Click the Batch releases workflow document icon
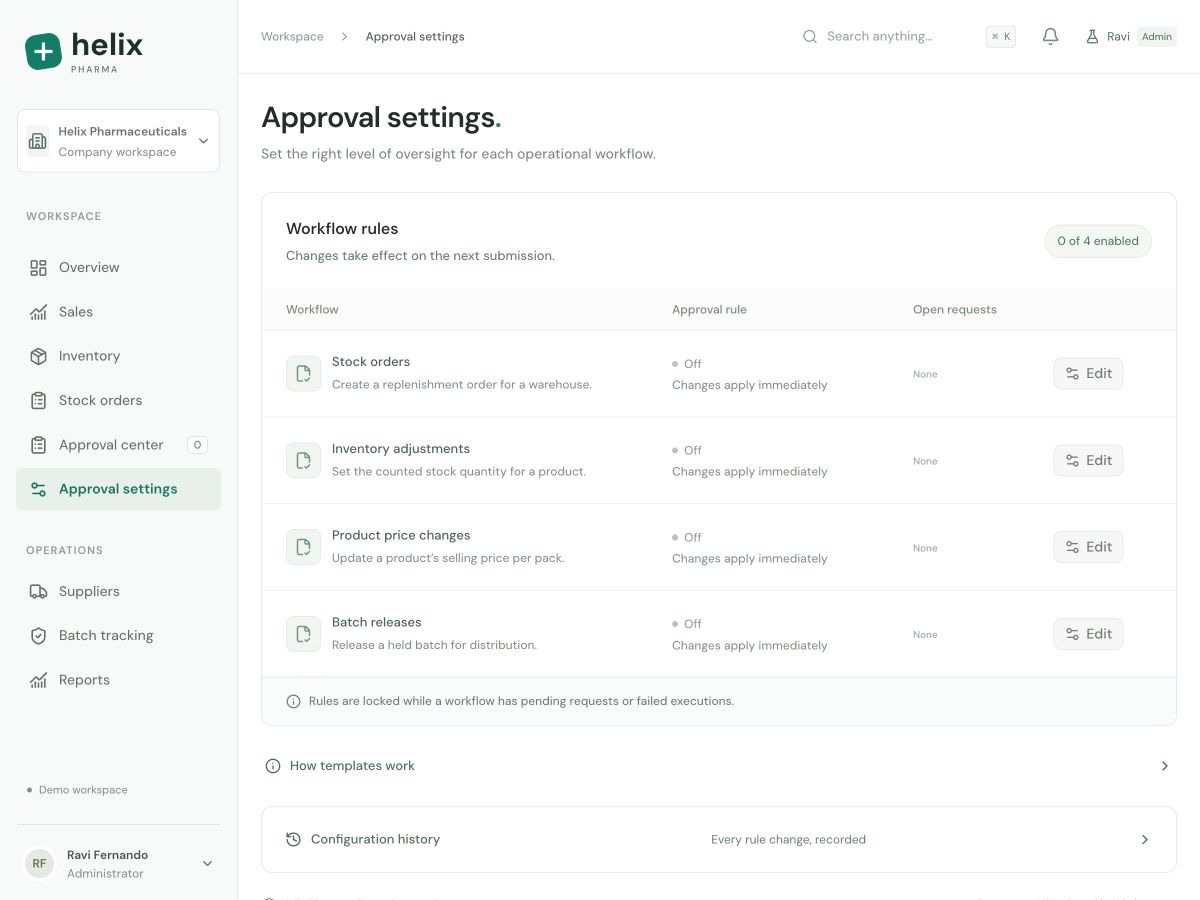Viewport: 1200px width, 900px height. click(x=304, y=634)
